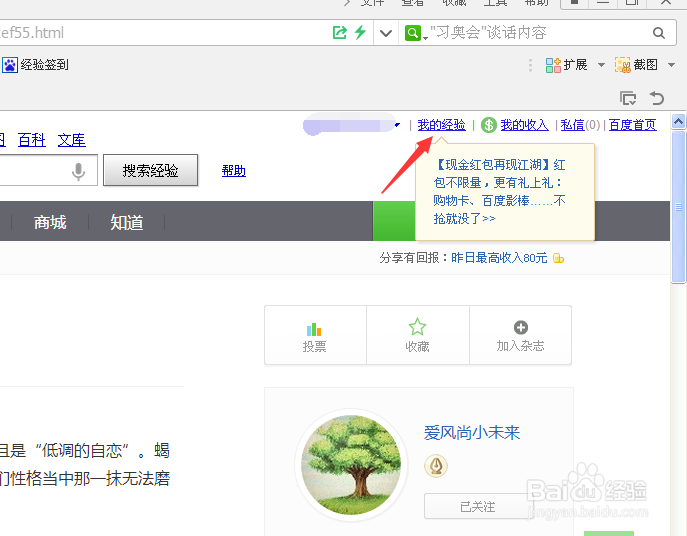
Task: Click the undo arrow icon under the toolbar
Action: pos(657,98)
